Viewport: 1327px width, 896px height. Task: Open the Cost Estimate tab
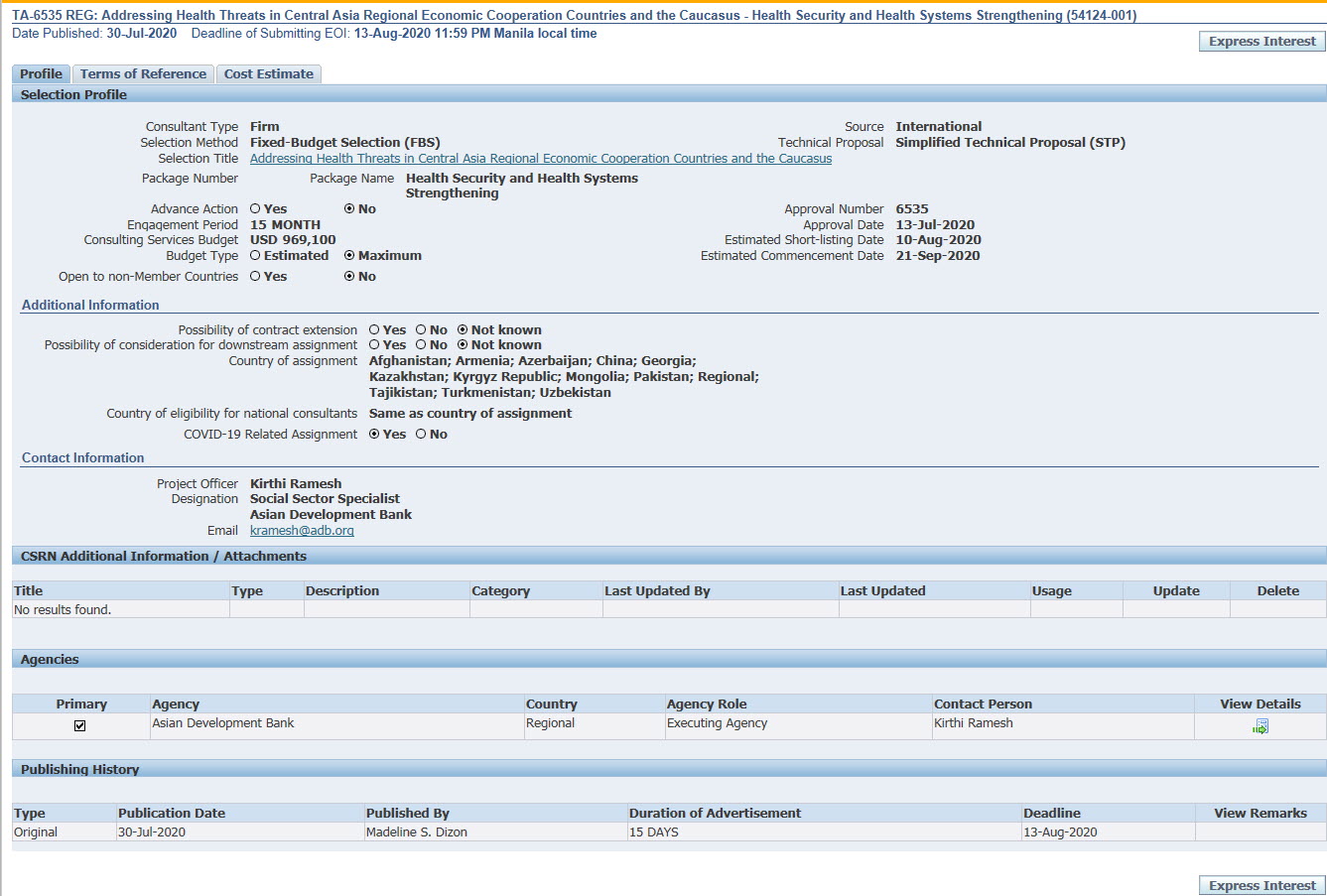pyautogui.click(x=268, y=74)
